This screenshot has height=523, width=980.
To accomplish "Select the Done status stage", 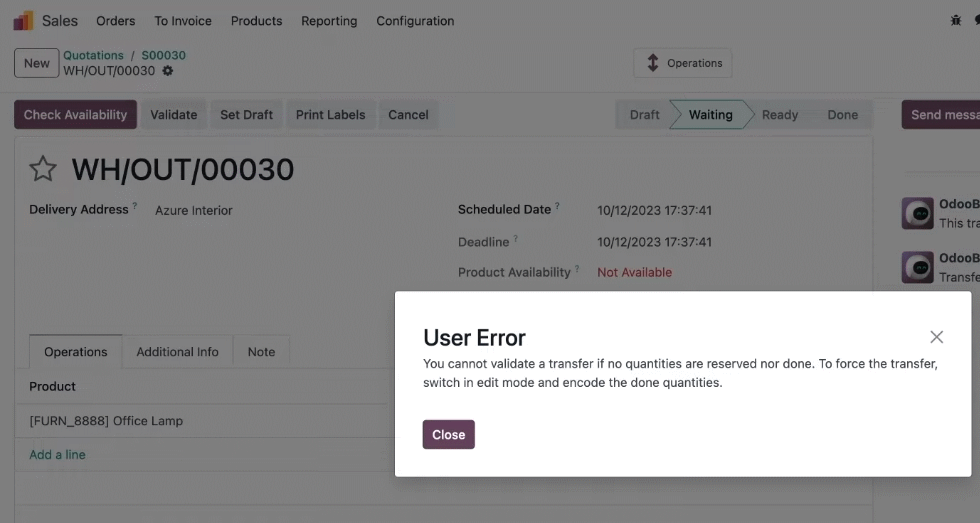I will pyautogui.click(x=842, y=114).
